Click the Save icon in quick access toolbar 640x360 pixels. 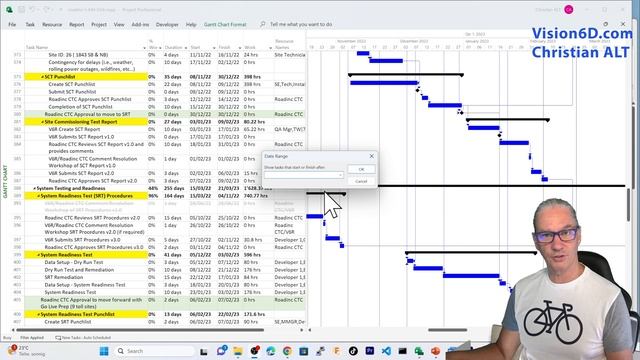[21, 9]
